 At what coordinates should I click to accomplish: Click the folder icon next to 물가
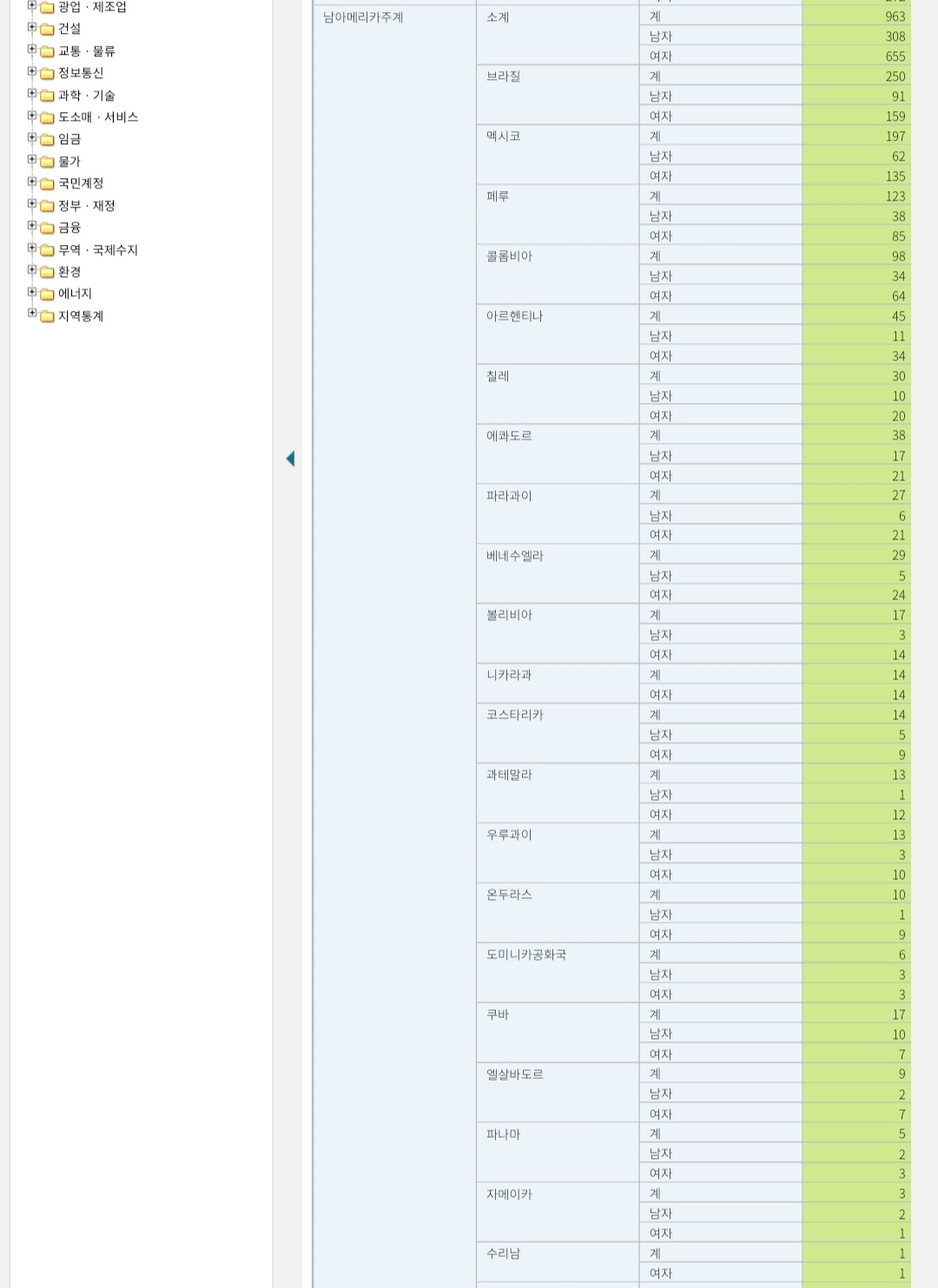click(48, 162)
